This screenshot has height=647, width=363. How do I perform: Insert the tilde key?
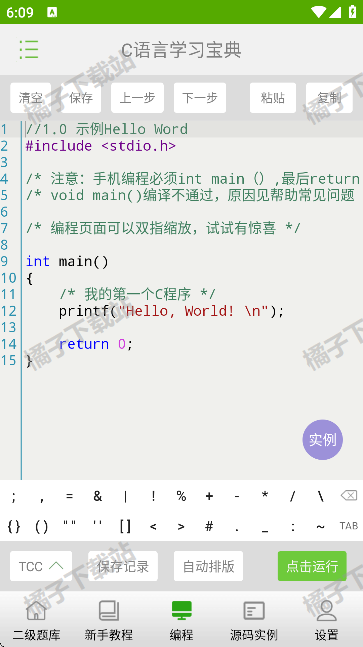(x=321, y=526)
